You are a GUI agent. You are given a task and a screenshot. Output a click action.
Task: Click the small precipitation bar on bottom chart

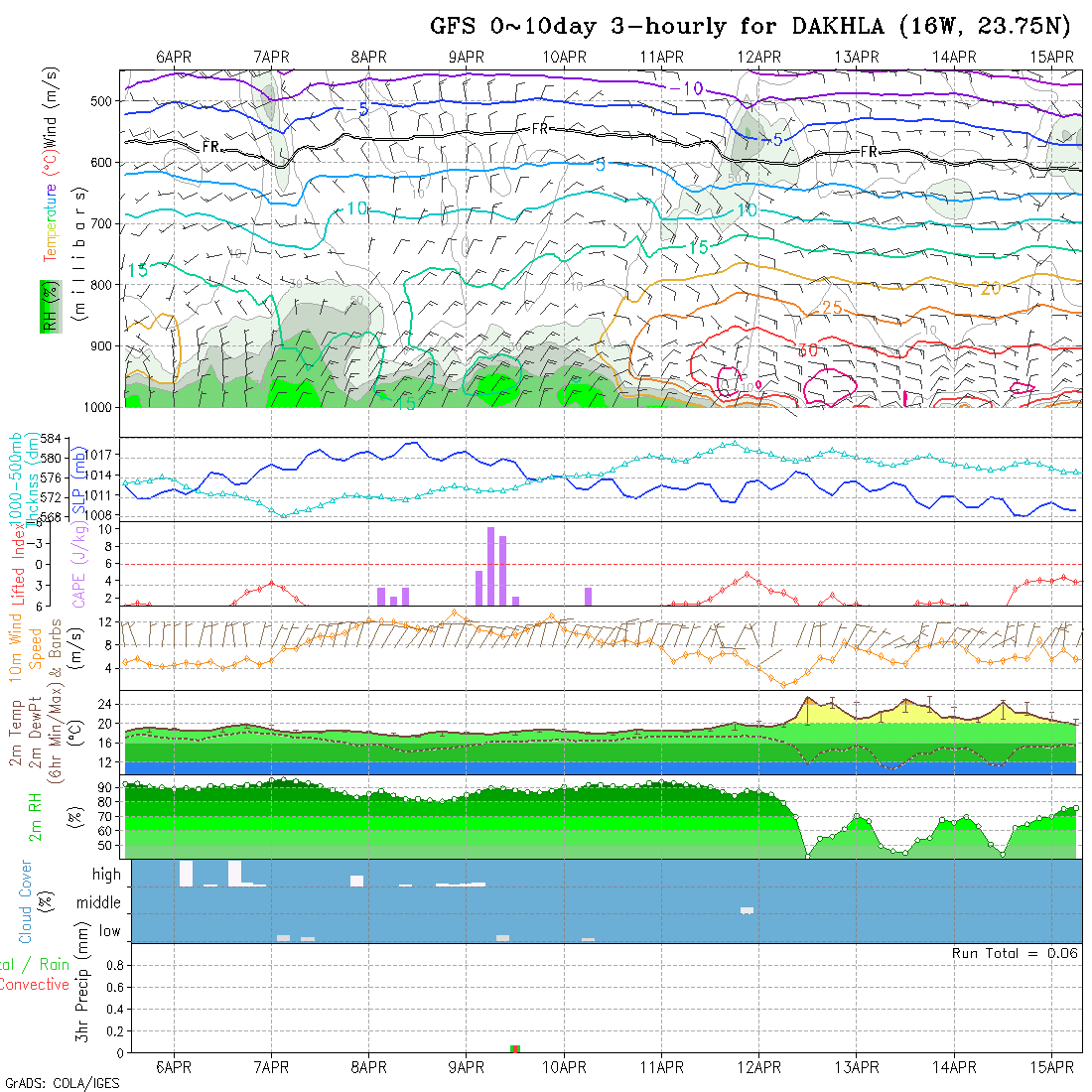click(515, 1048)
